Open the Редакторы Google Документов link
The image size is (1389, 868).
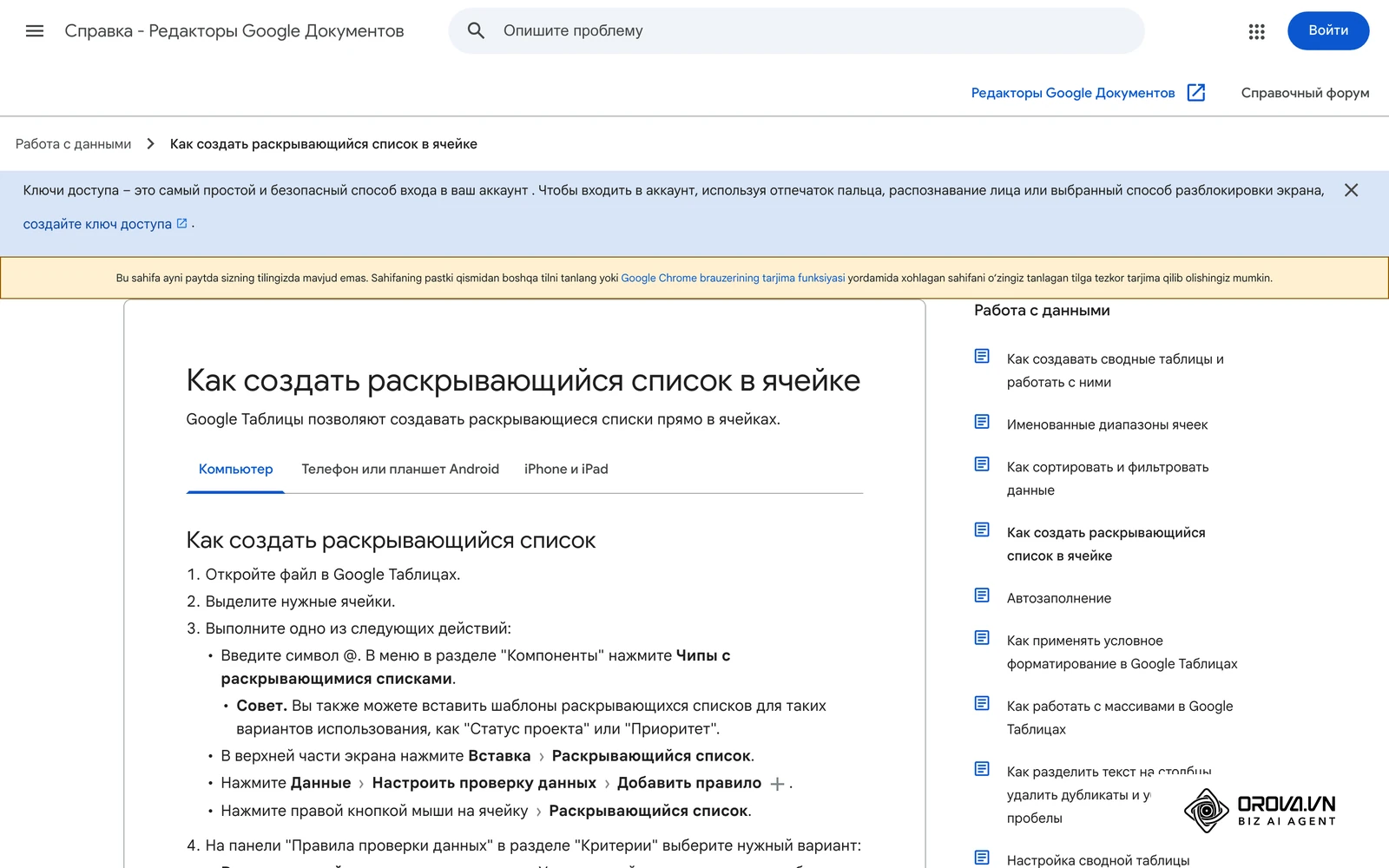pos(1073,93)
